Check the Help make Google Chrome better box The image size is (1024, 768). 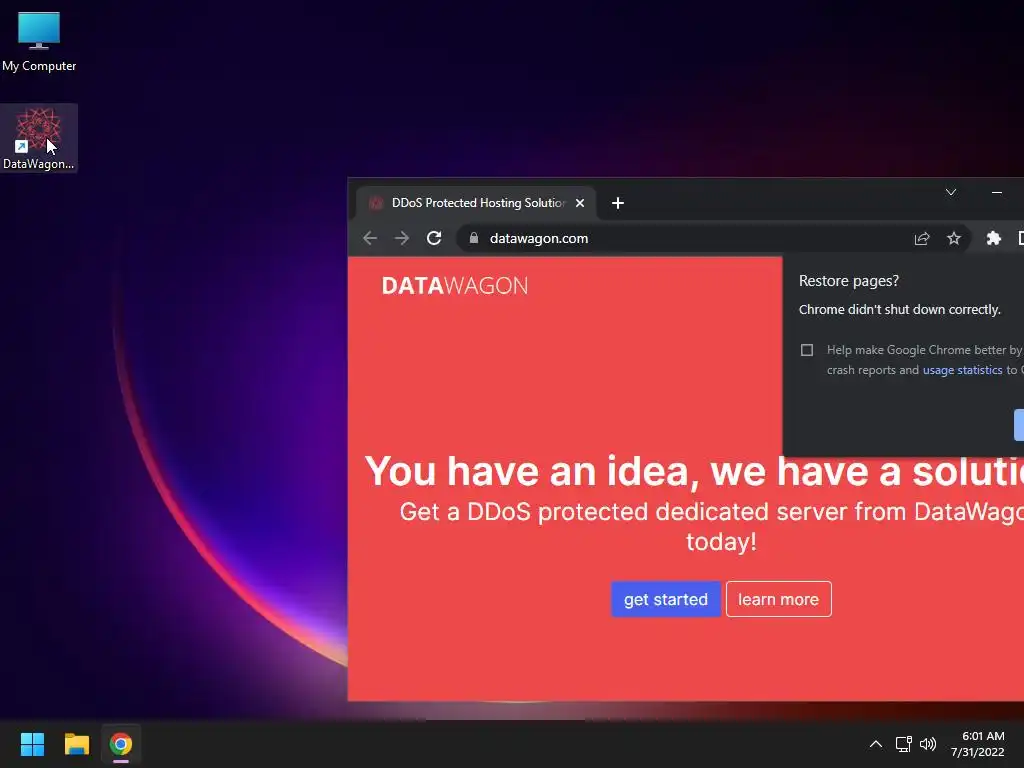(807, 350)
